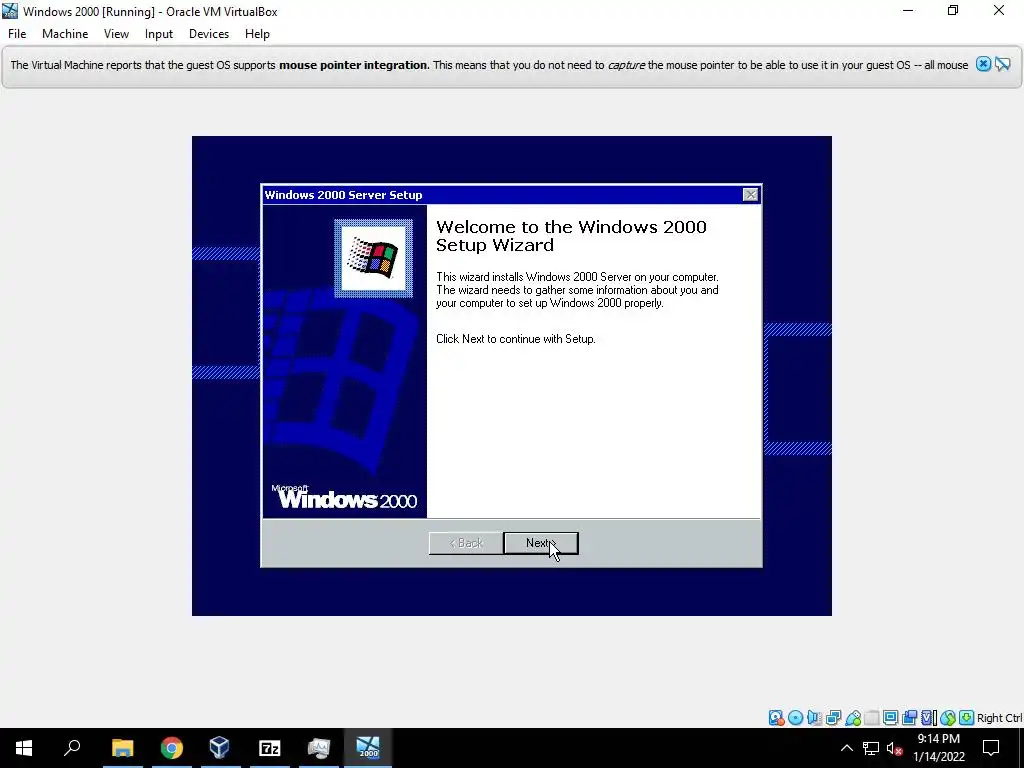This screenshot has width=1024, height=768.
Task: Open the Devices menu
Action: [209, 34]
